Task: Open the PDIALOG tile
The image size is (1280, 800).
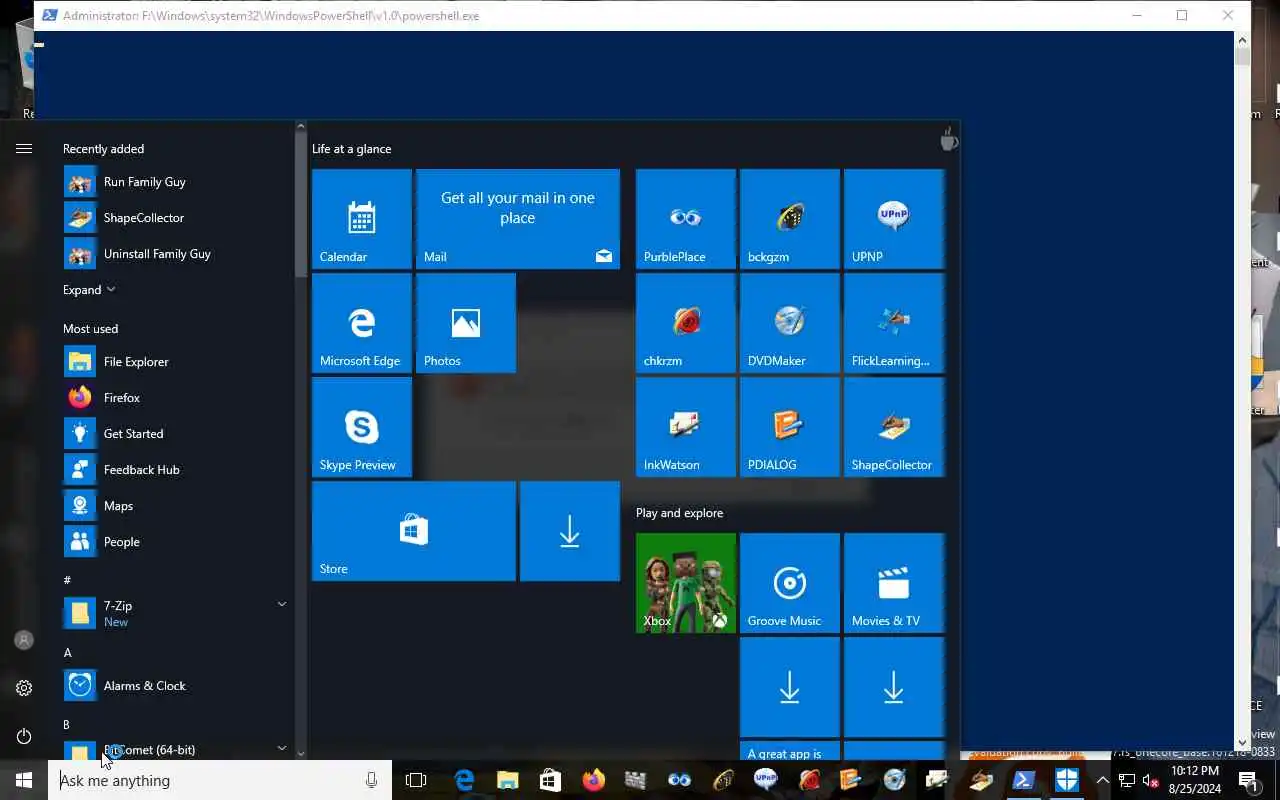Action: pos(790,427)
